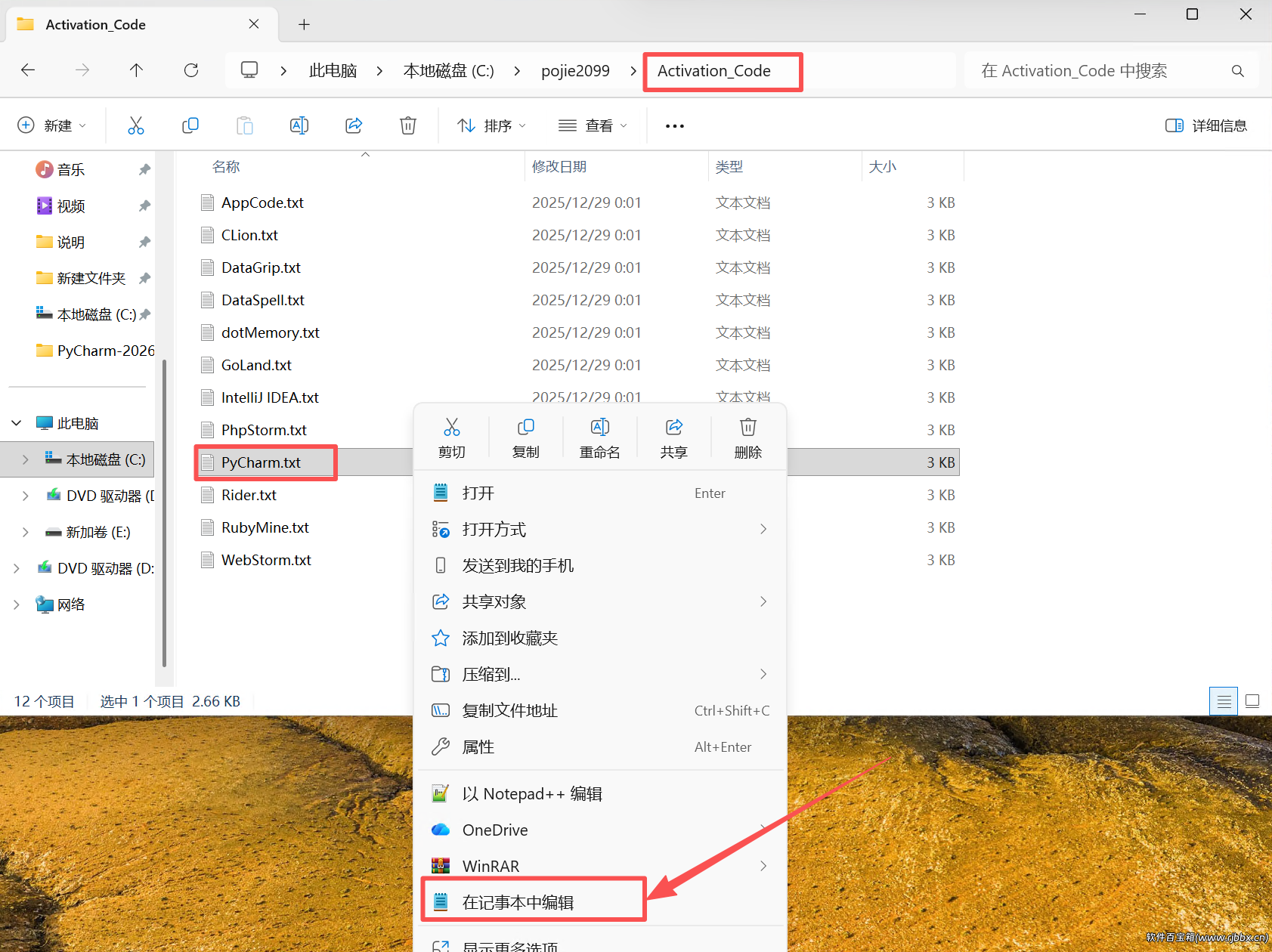Select 属性 in the context menu
The image size is (1272, 952).
(600, 746)
